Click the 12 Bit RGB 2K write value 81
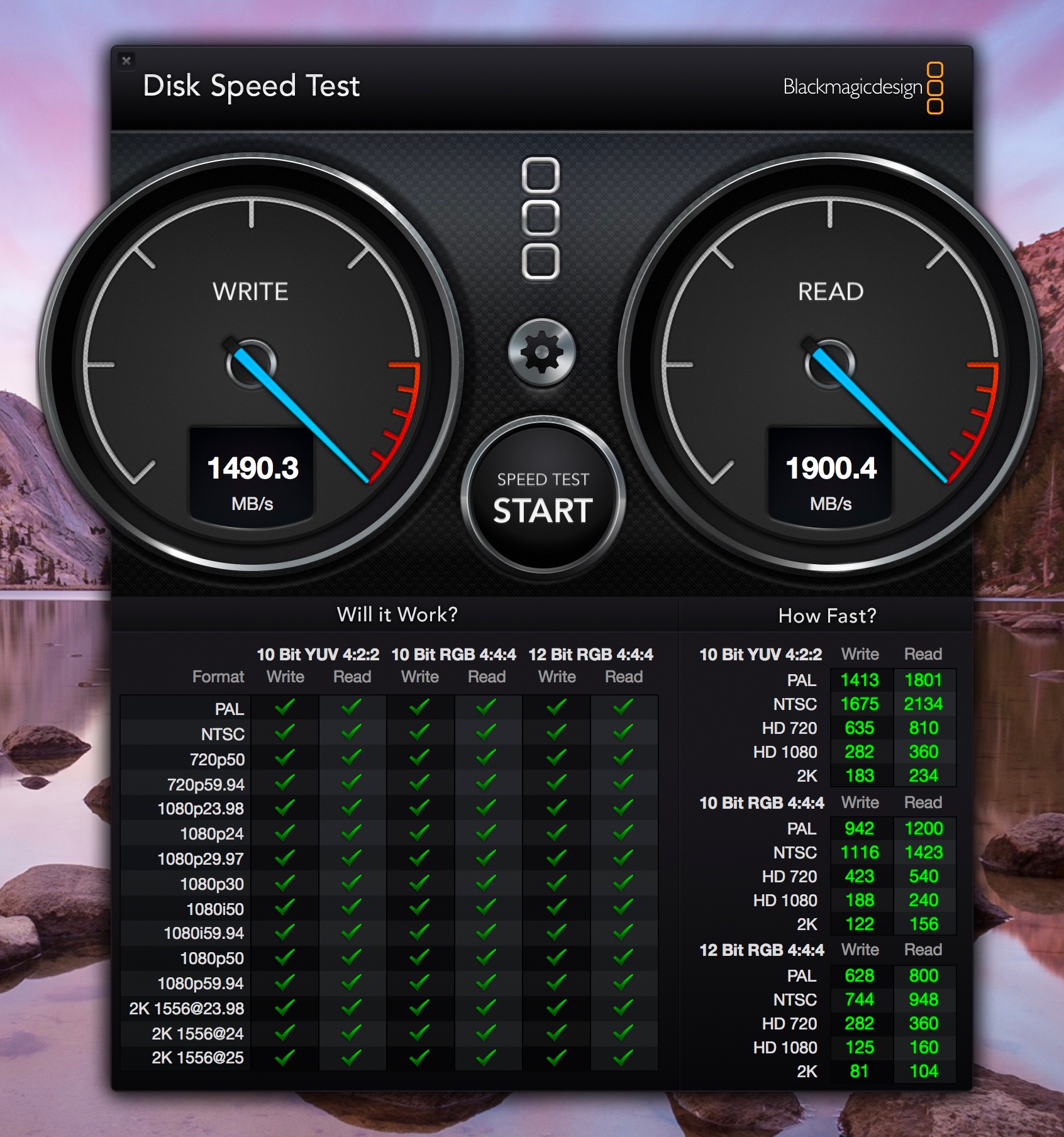The height and width of the screenshot is (1137, 1064). click(x=860, y=1071)
